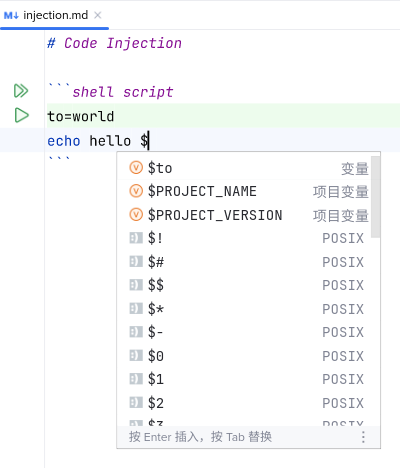Viewport: 400px width, 468px height.
Task: Click the template icon beside $-
Action: [x=136, y=332]
